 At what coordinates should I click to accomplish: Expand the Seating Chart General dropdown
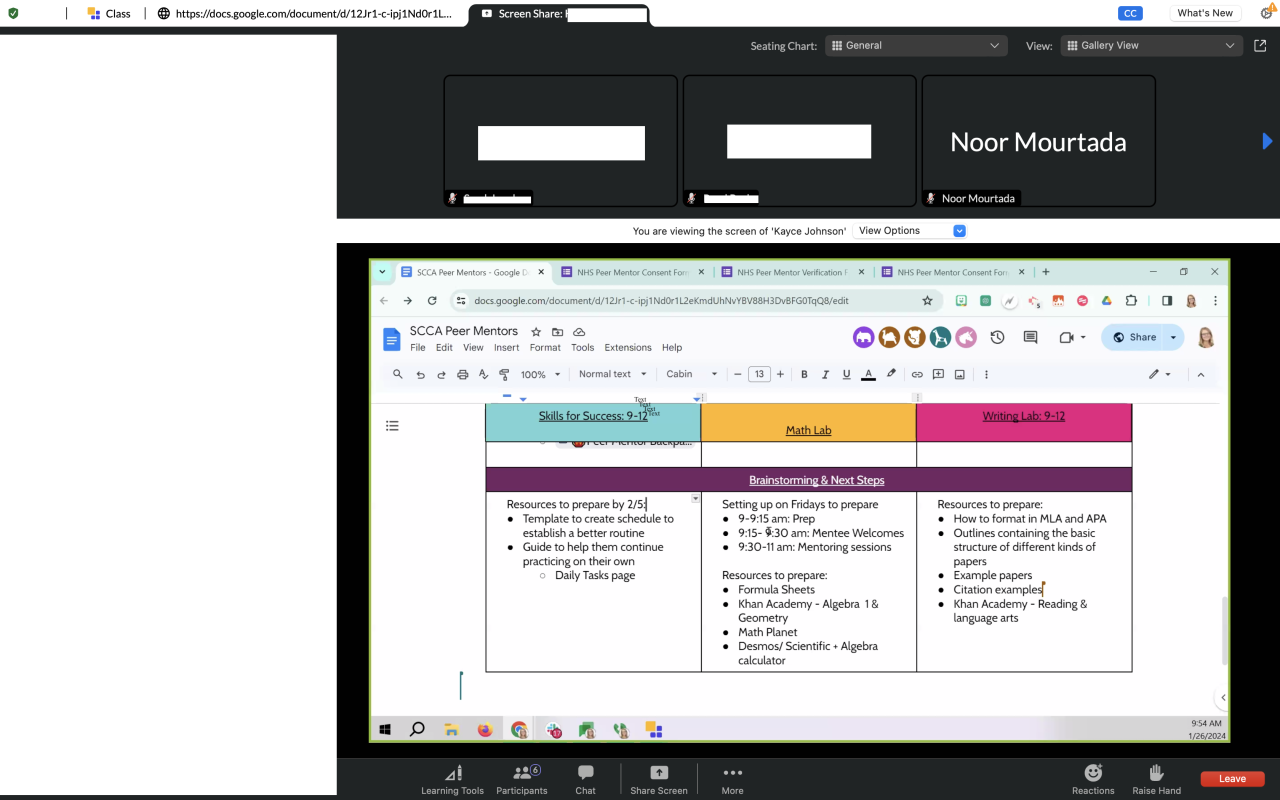pyautogui.click(x=915, y=45)
